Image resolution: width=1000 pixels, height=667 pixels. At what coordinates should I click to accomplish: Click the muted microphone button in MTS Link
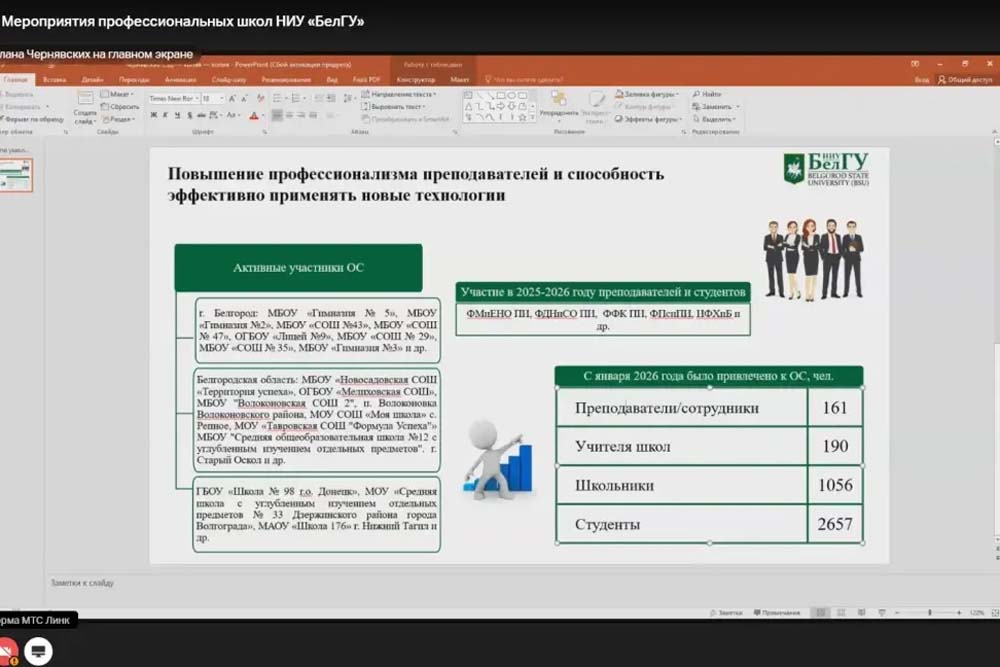7,649
